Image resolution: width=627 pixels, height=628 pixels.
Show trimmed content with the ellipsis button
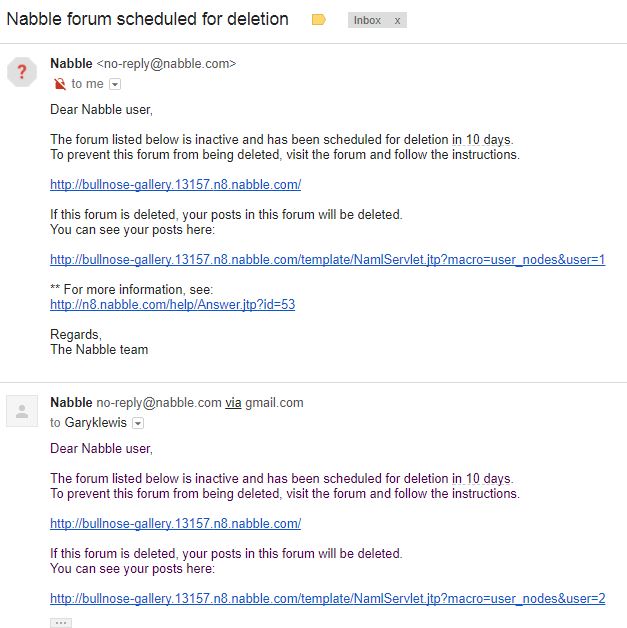pos(61,622)
